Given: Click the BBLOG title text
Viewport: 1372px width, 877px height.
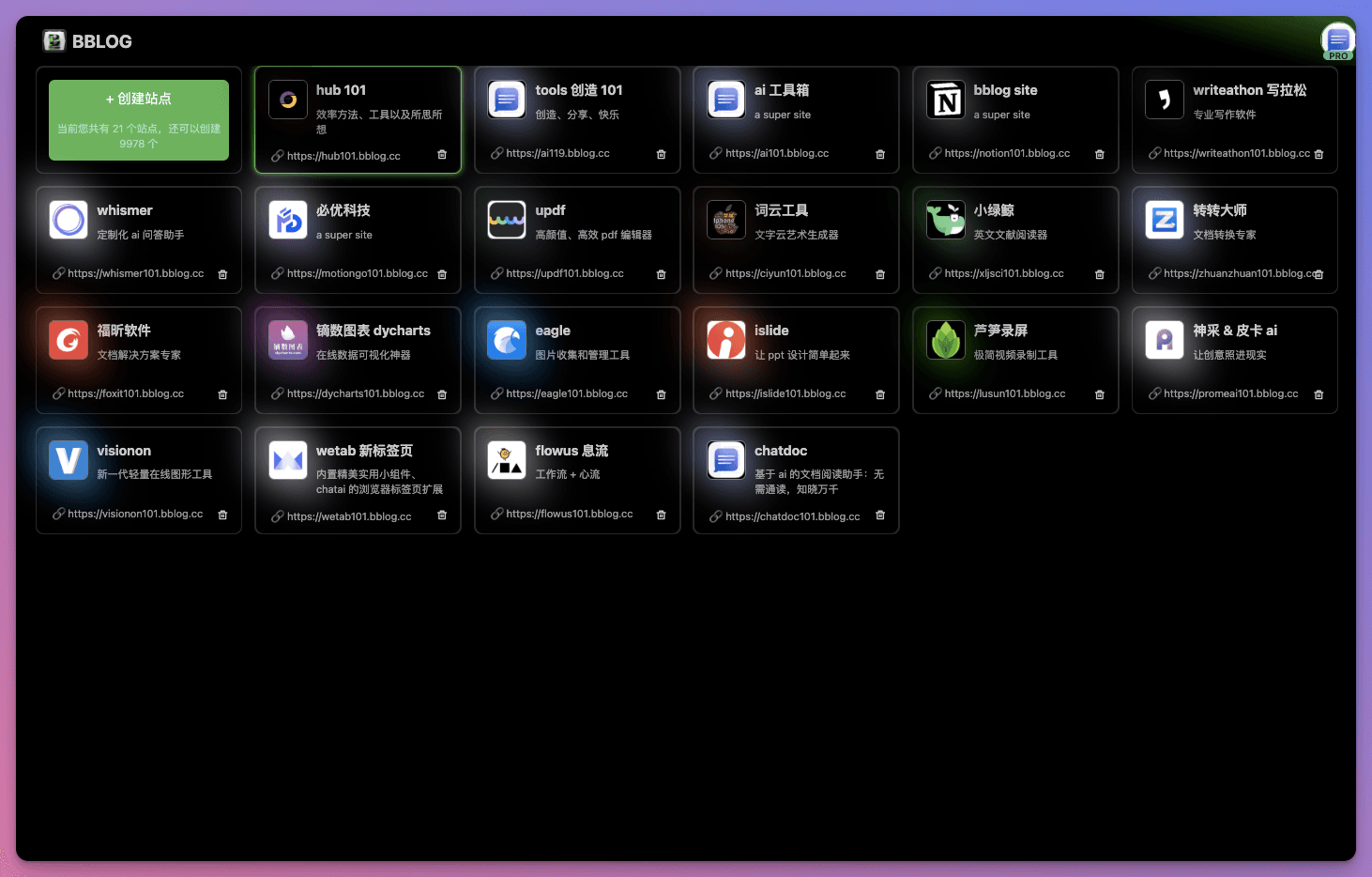Looking at the screenshot, I should pos(102,41).
